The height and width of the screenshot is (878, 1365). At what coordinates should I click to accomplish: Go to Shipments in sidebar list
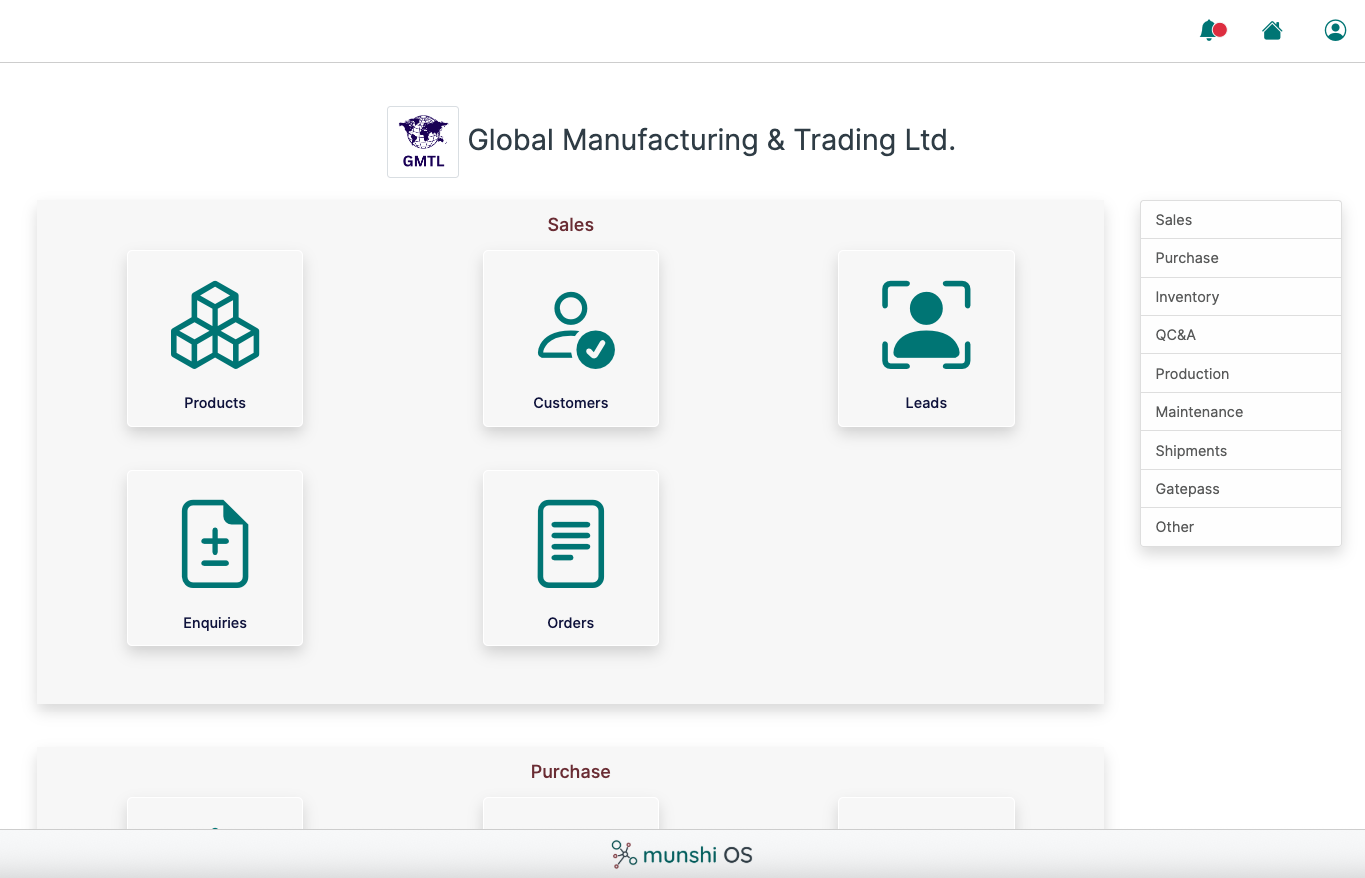[x=1240, y=451]
